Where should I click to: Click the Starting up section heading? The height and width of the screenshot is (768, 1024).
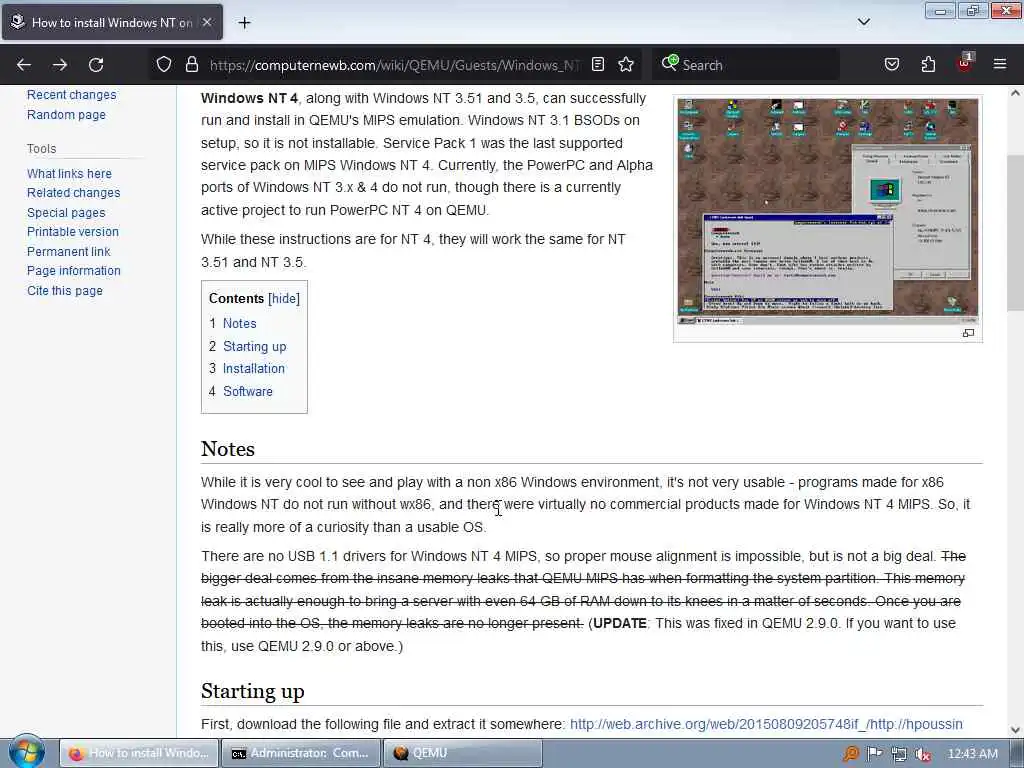click(x=253, y=691)
